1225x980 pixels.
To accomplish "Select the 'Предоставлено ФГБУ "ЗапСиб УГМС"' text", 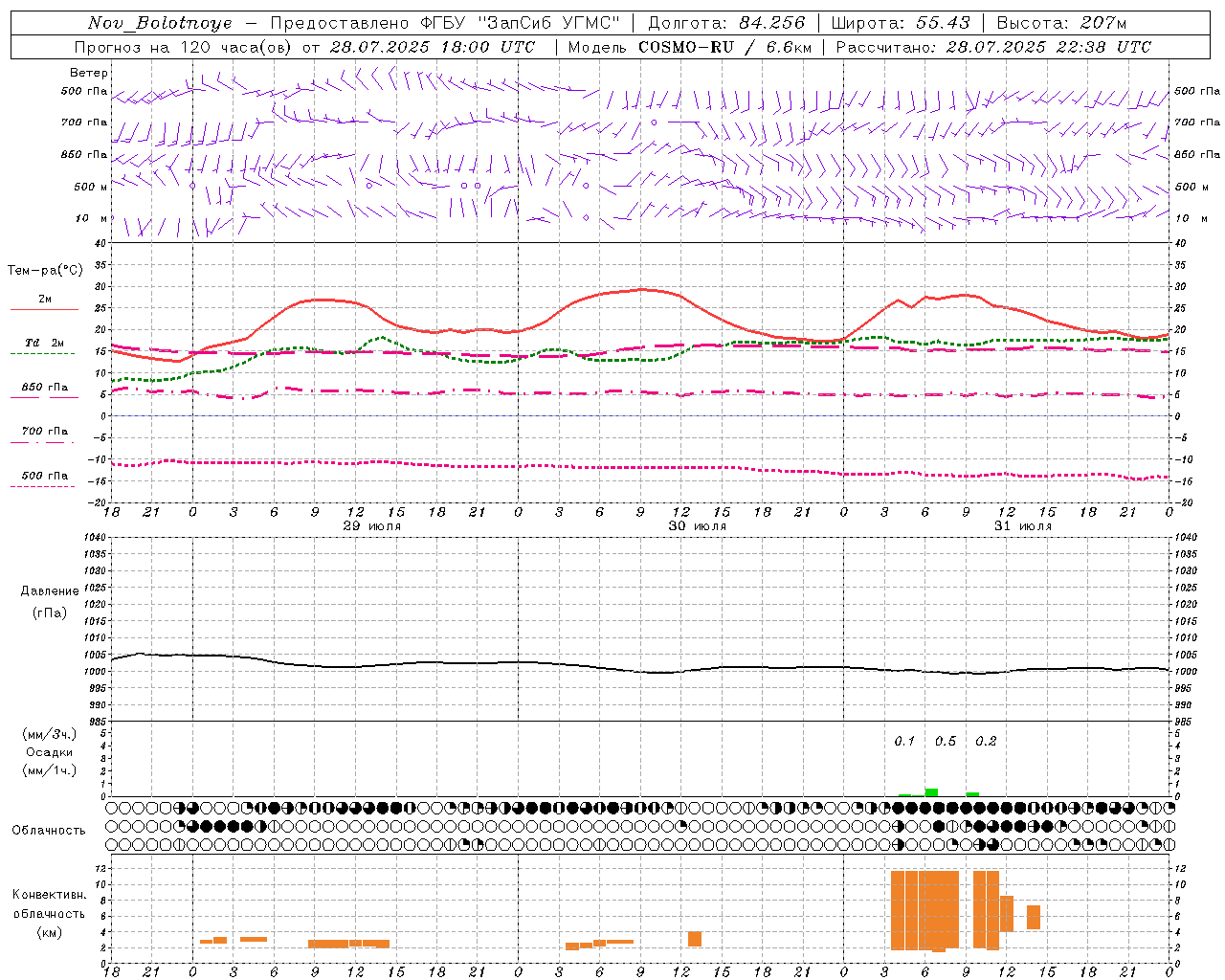I will (445, 23).
